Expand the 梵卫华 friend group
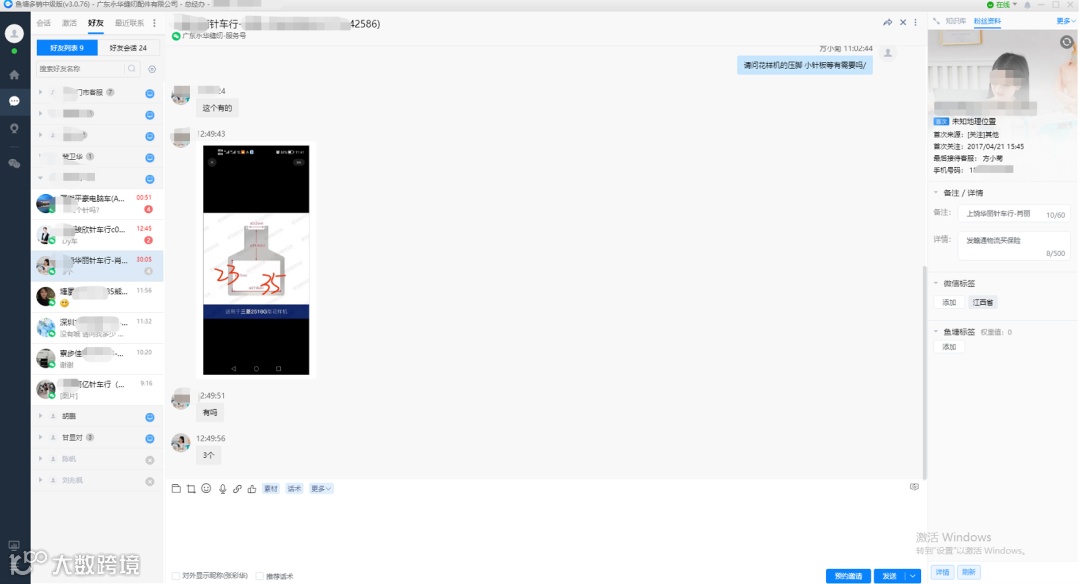Viewport: 1080px width, 584px height. click(x=41, y=156)
